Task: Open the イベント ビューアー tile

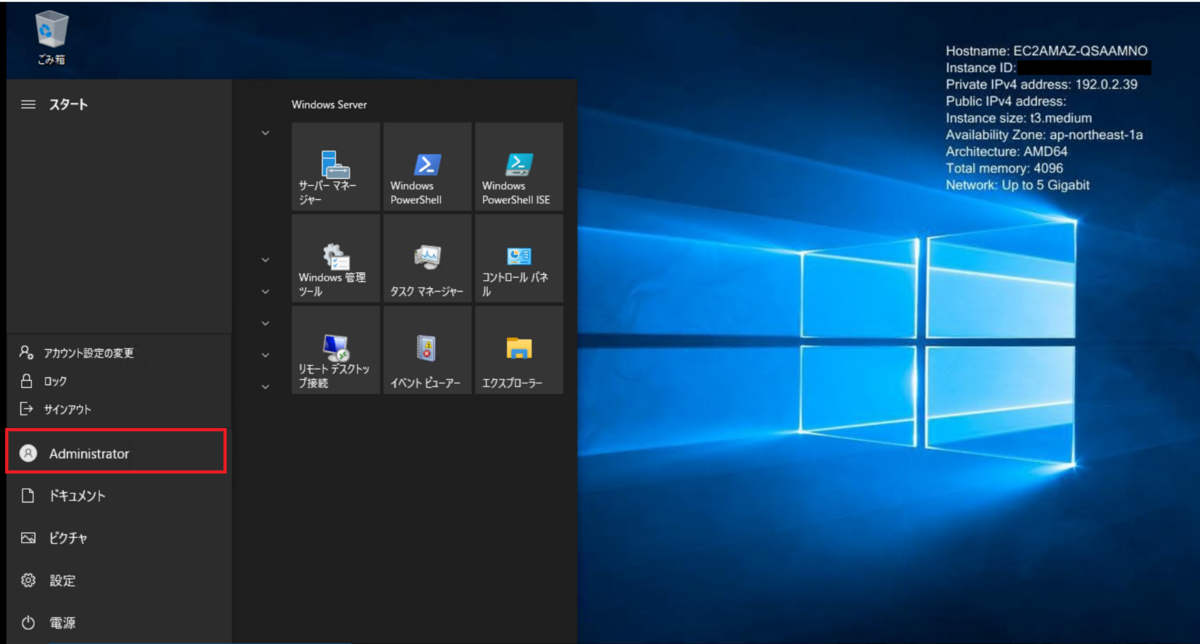Action: (x=427, y=350)
